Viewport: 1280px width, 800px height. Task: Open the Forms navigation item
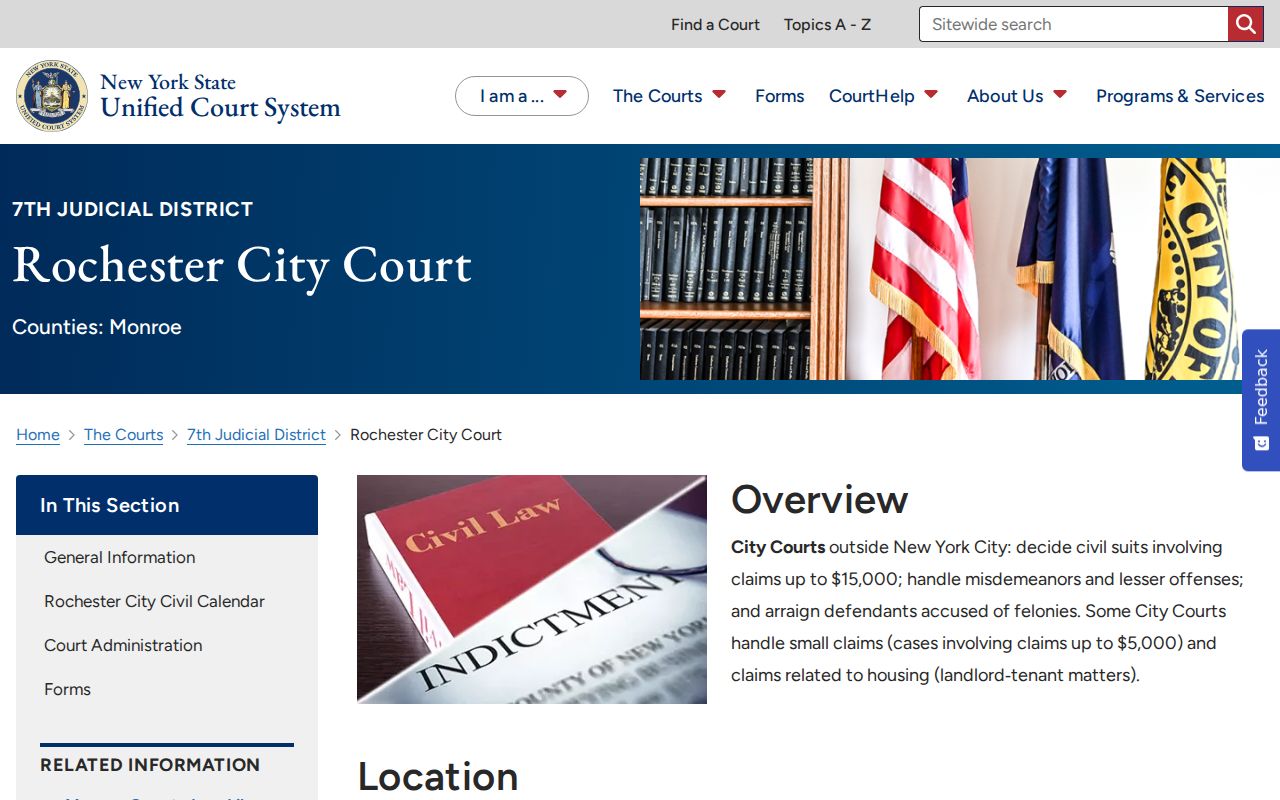[x=780, y=96]
